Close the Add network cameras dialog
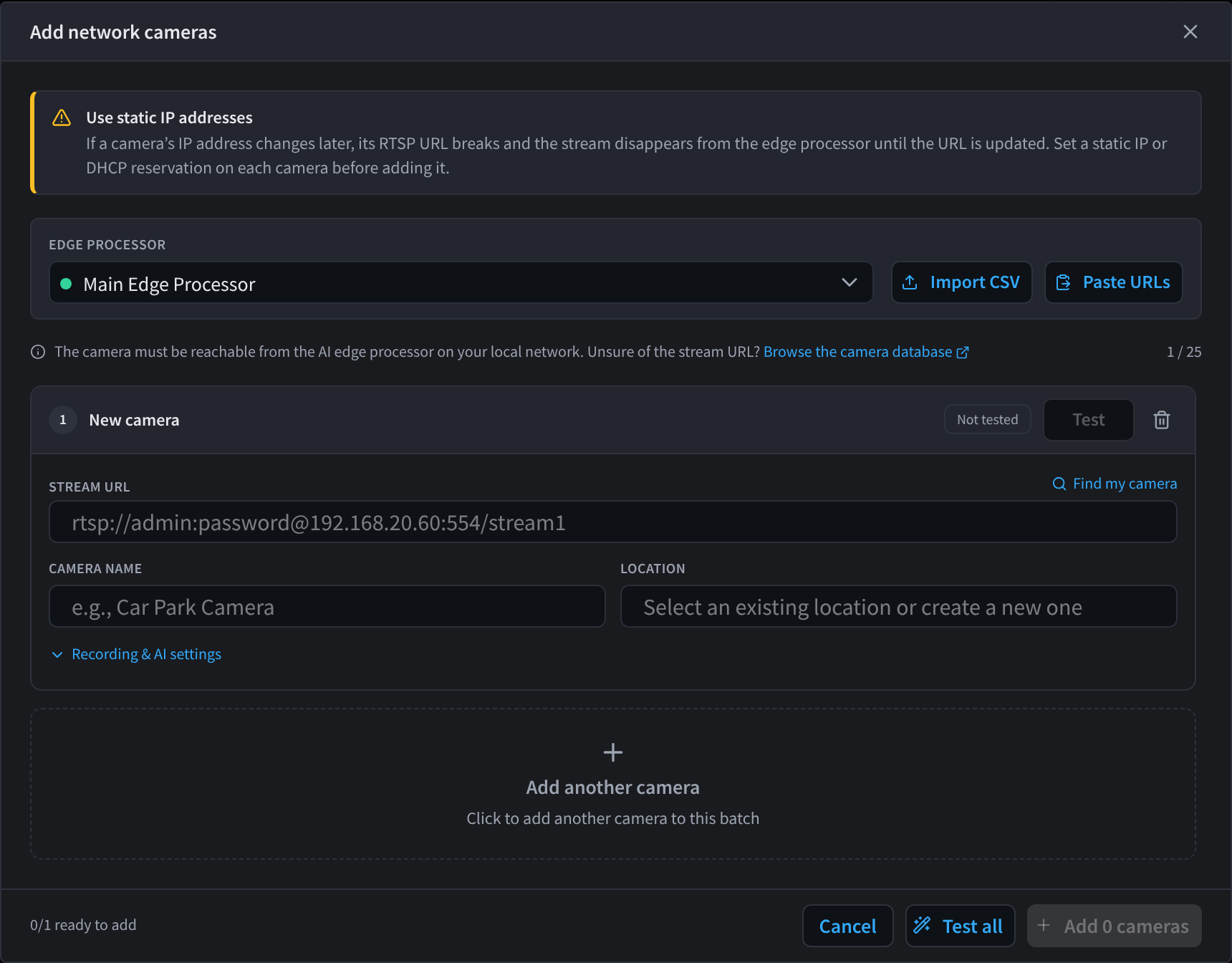This screenshot has width=1232, height=963. tap(1190, 32)
